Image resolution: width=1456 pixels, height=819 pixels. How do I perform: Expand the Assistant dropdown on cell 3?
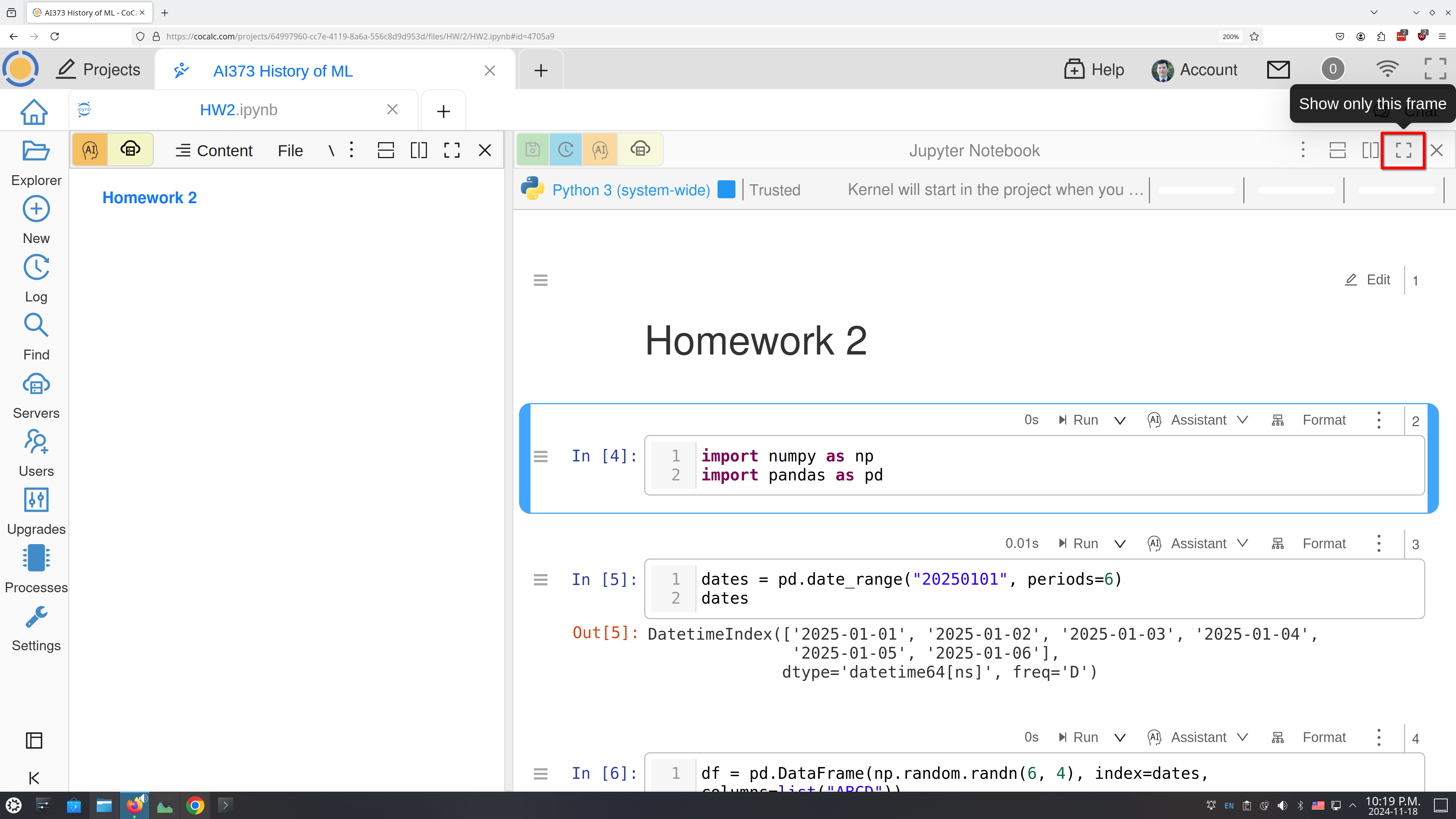[1243, 543]
